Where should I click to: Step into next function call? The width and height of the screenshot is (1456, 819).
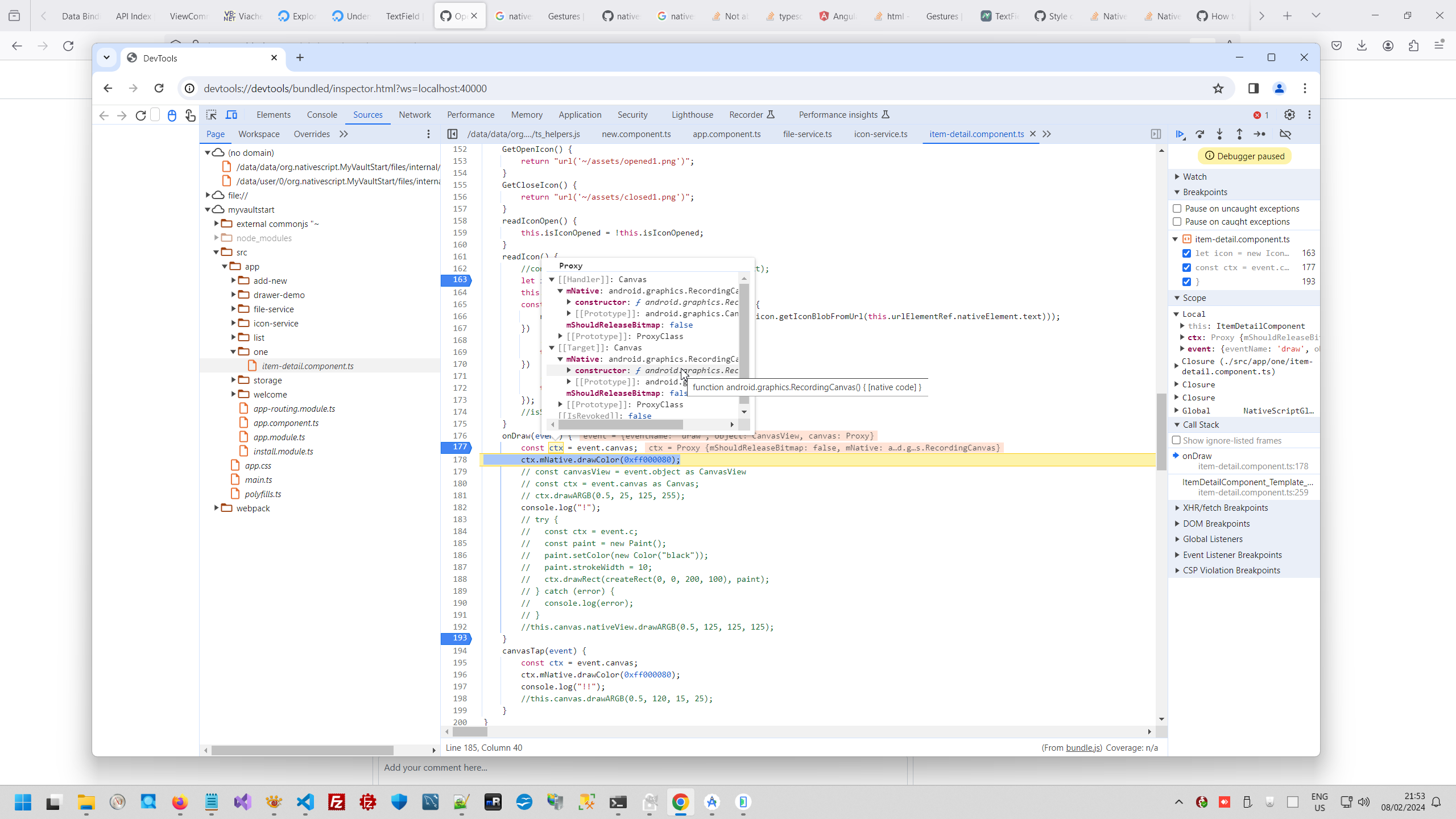1220,134
